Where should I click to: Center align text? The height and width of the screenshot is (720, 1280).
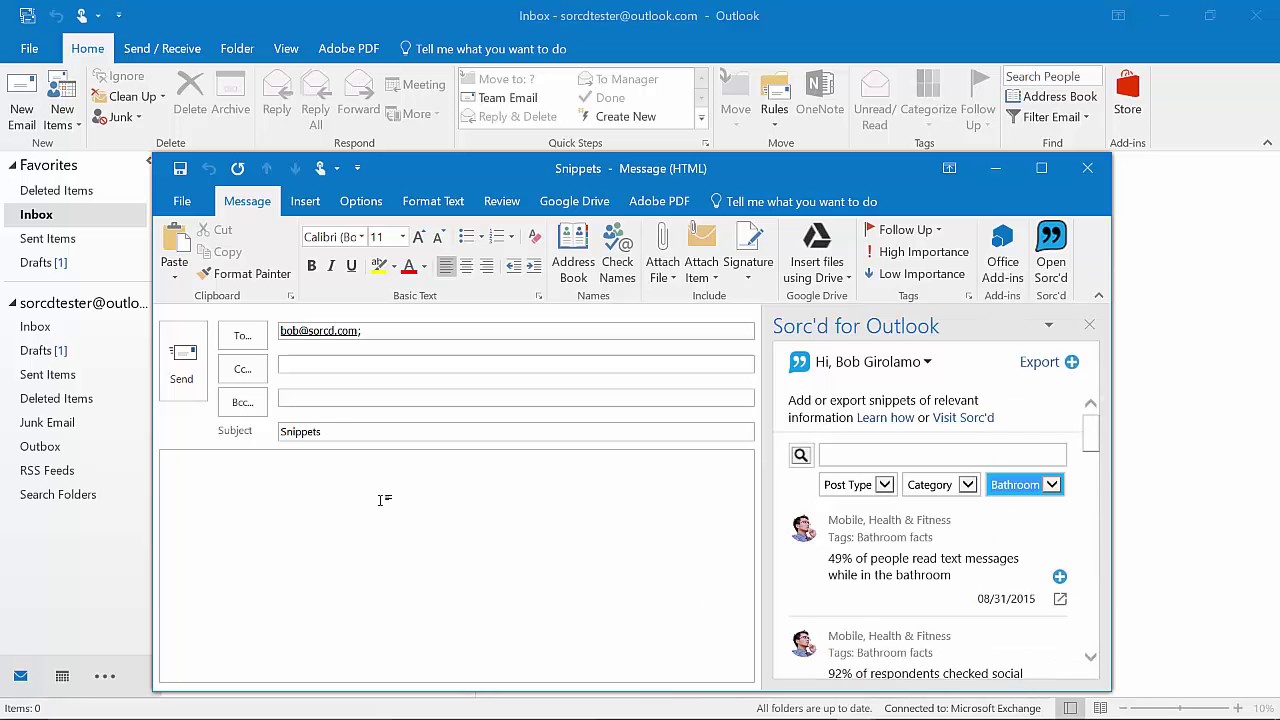(x=466, y=266)
